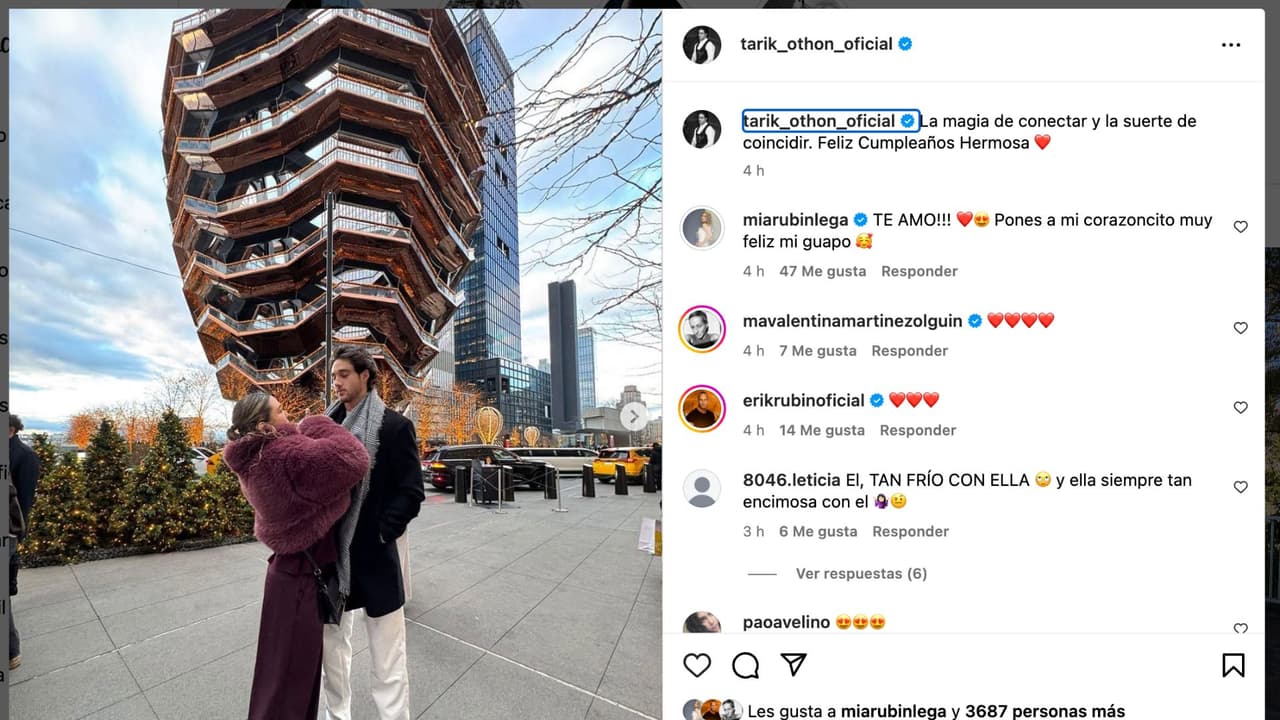Open the comment bubble icon
Image resolution: width=1280 pixels, height=720 pixels.
[x=745, y=665]
